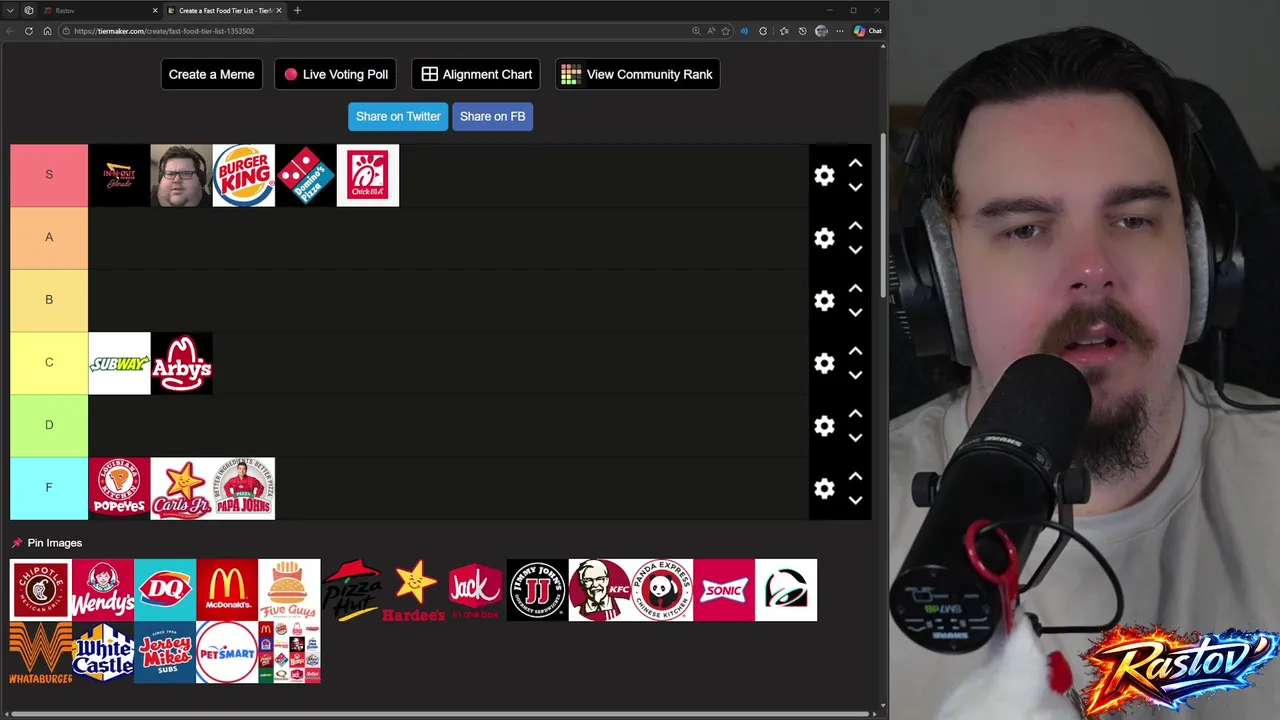Pick the Pizza Hut logo
This screenshot has width=1280, height=720.
click(x=351, y=590)
